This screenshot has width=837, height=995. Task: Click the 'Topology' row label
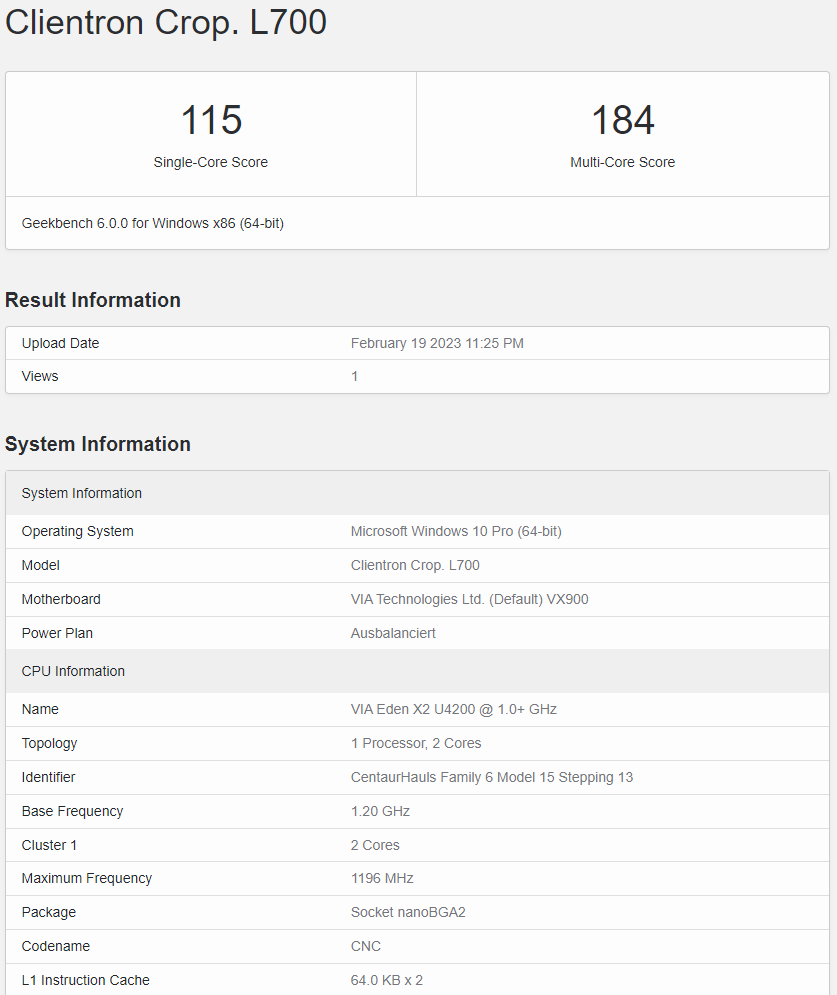coord(49,743)
